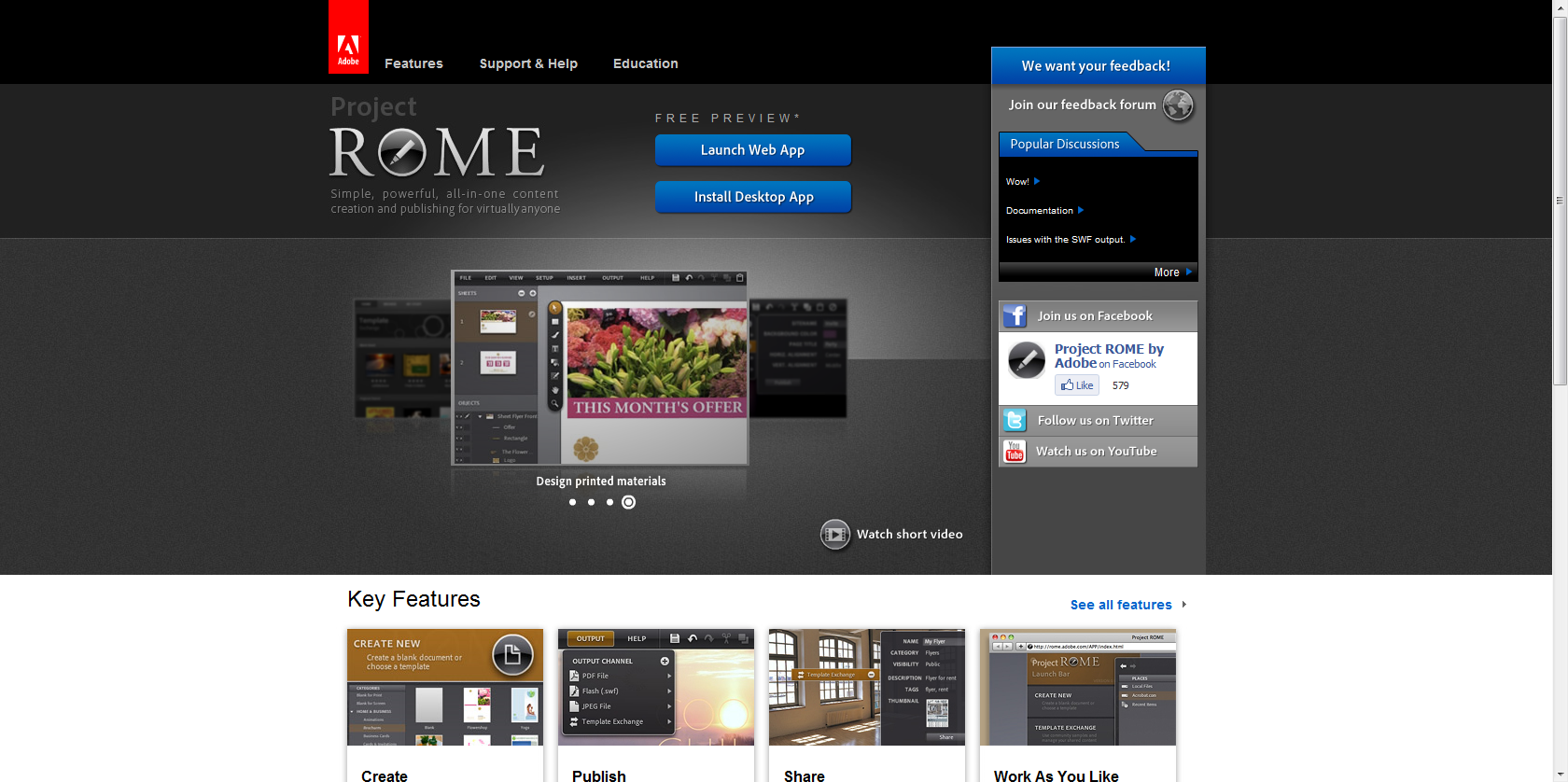Select the second slideshow dot
The height and width of the screenshot is (782, 1568).
591,502
